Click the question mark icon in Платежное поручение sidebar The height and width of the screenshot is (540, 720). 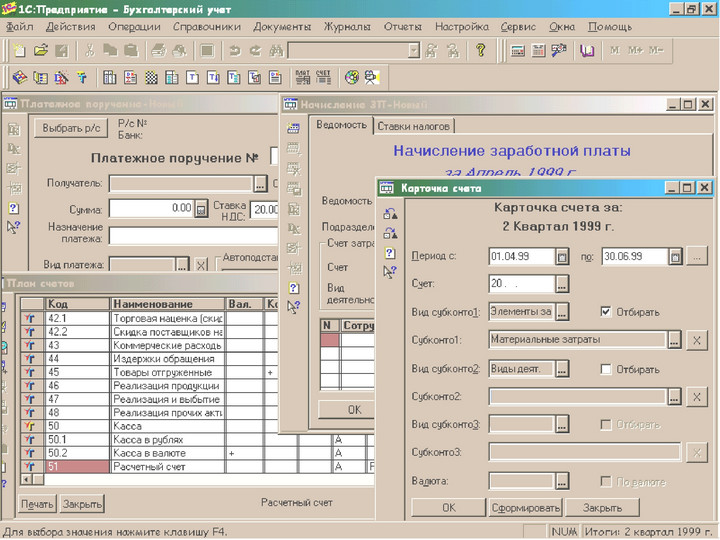click(13, 208)
